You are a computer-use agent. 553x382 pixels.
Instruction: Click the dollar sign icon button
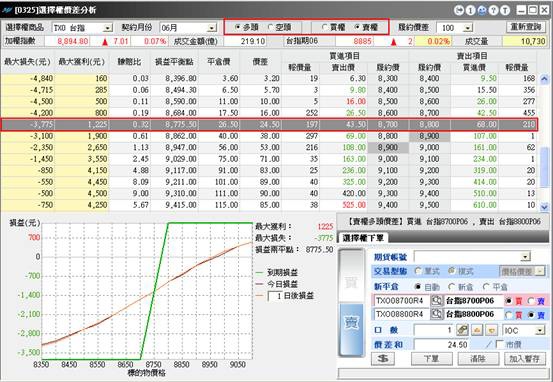383,359
